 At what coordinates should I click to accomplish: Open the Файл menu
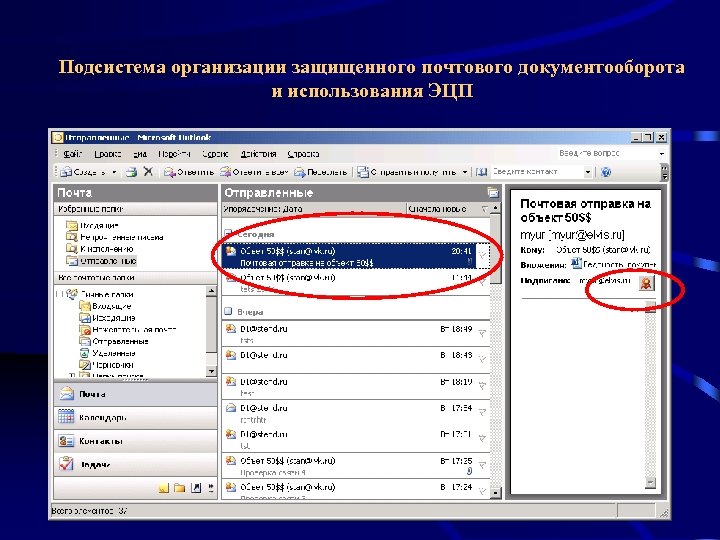(73, 154)
